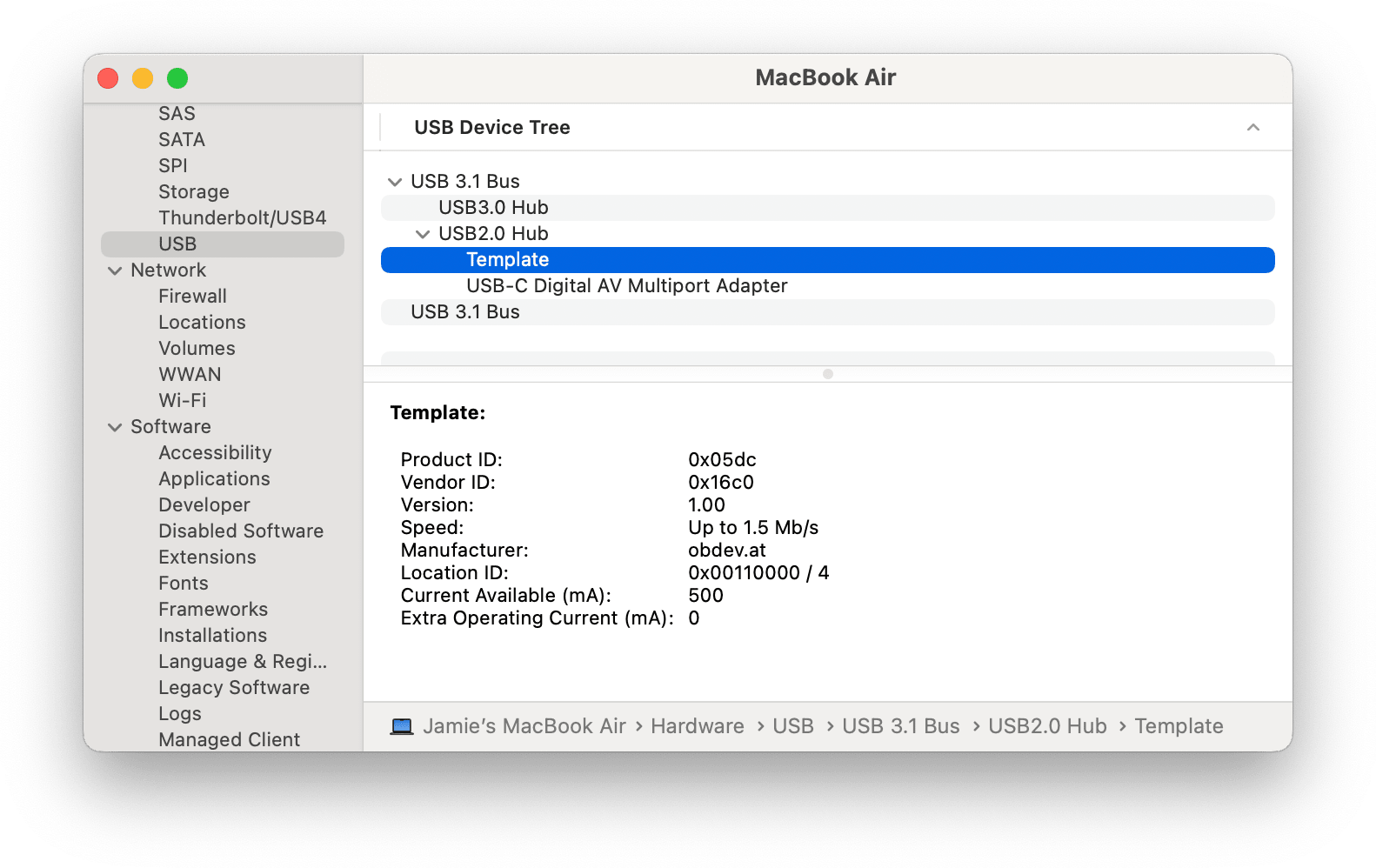Select the second USB 3.1 Bus row
The height and width of the screenshot is (868, 1376).
click(828, 312)
